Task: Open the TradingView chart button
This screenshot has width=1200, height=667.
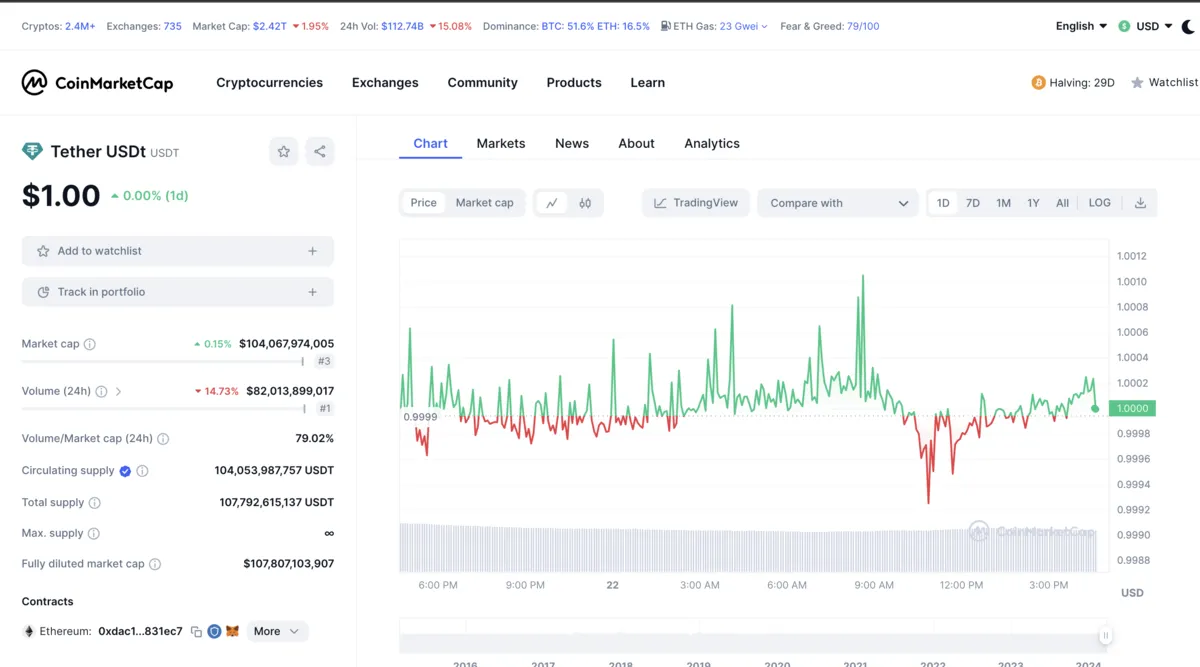Action: pyautogui.click(x=696, y=203)
